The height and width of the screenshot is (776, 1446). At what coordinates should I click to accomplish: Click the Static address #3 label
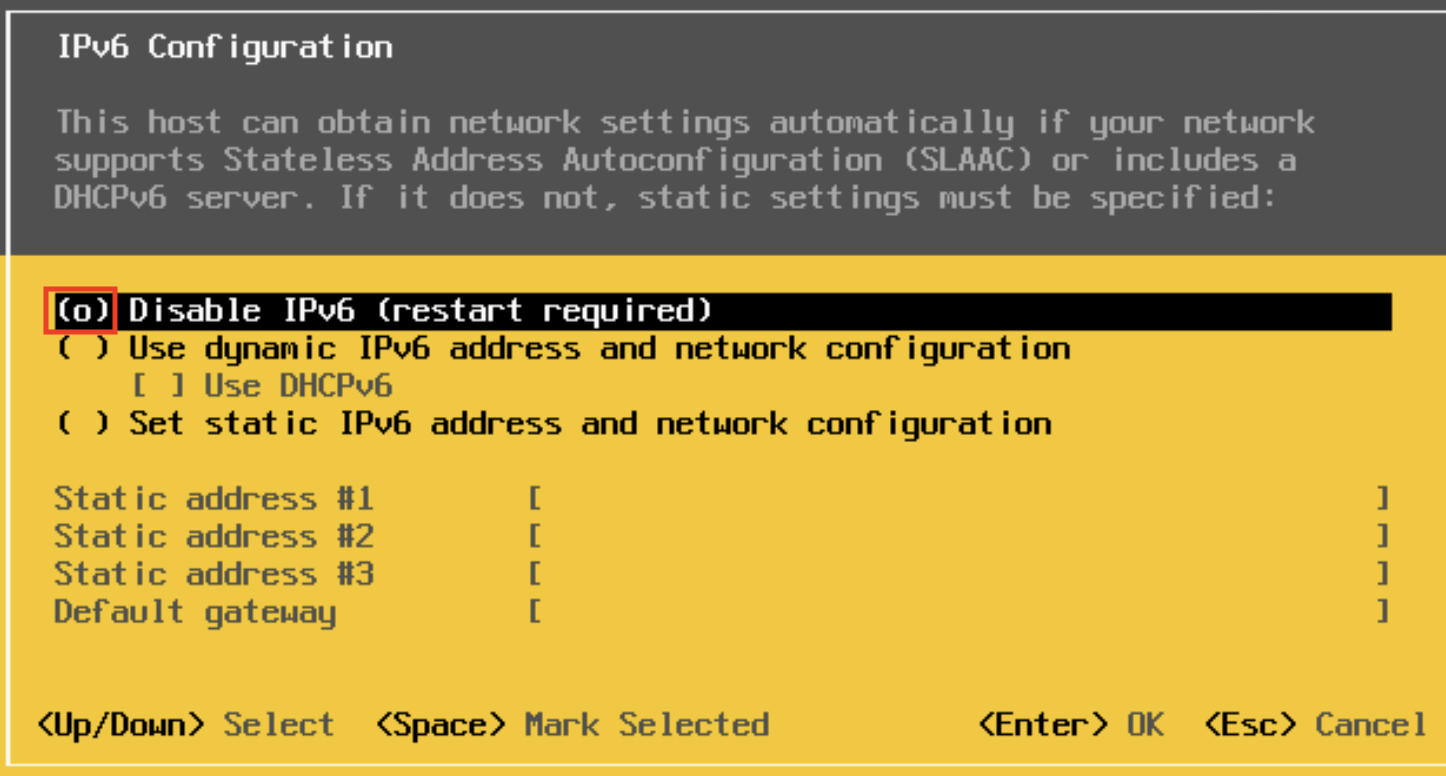click(214, 575)
